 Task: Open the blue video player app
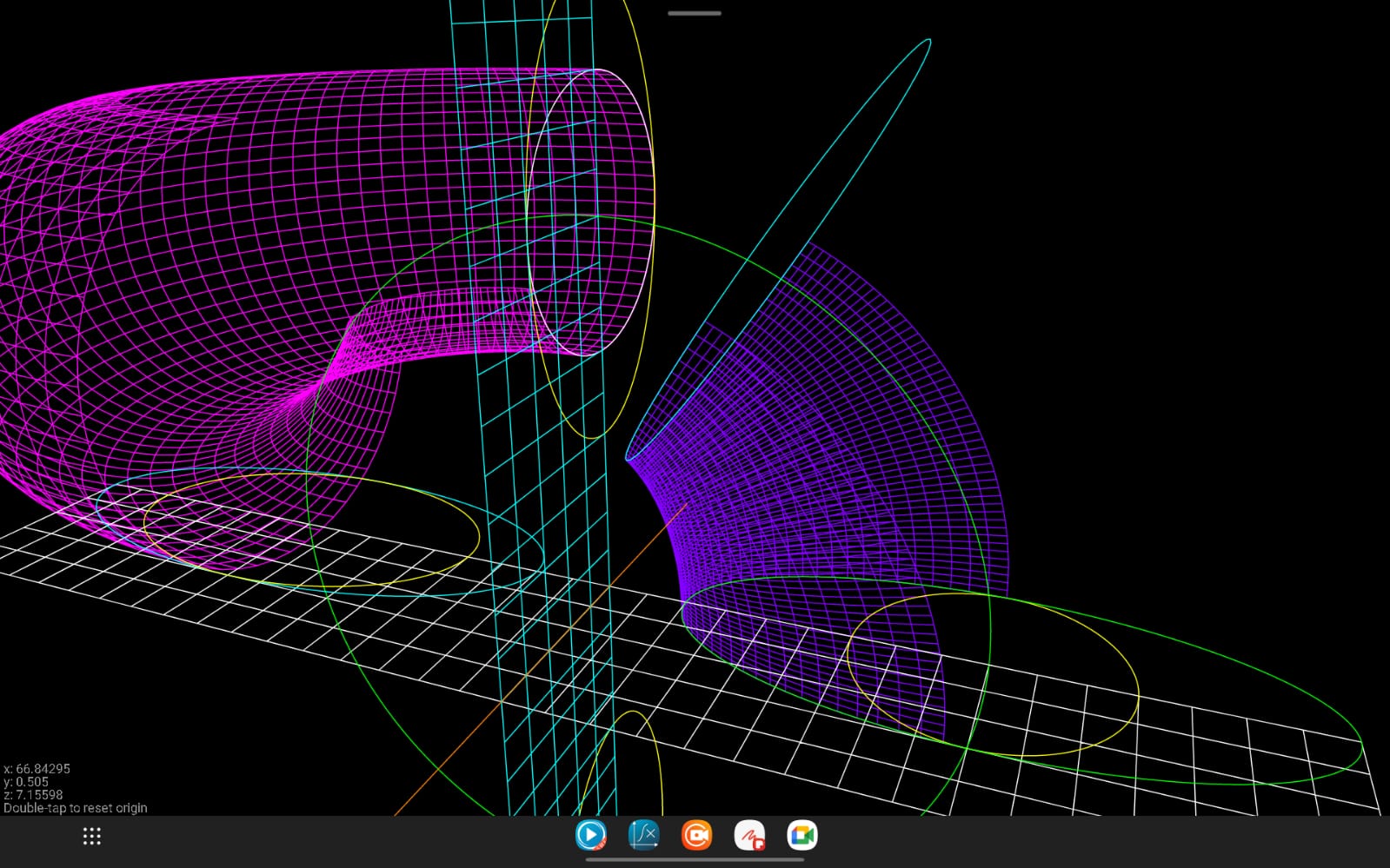(x=591, y=836)
